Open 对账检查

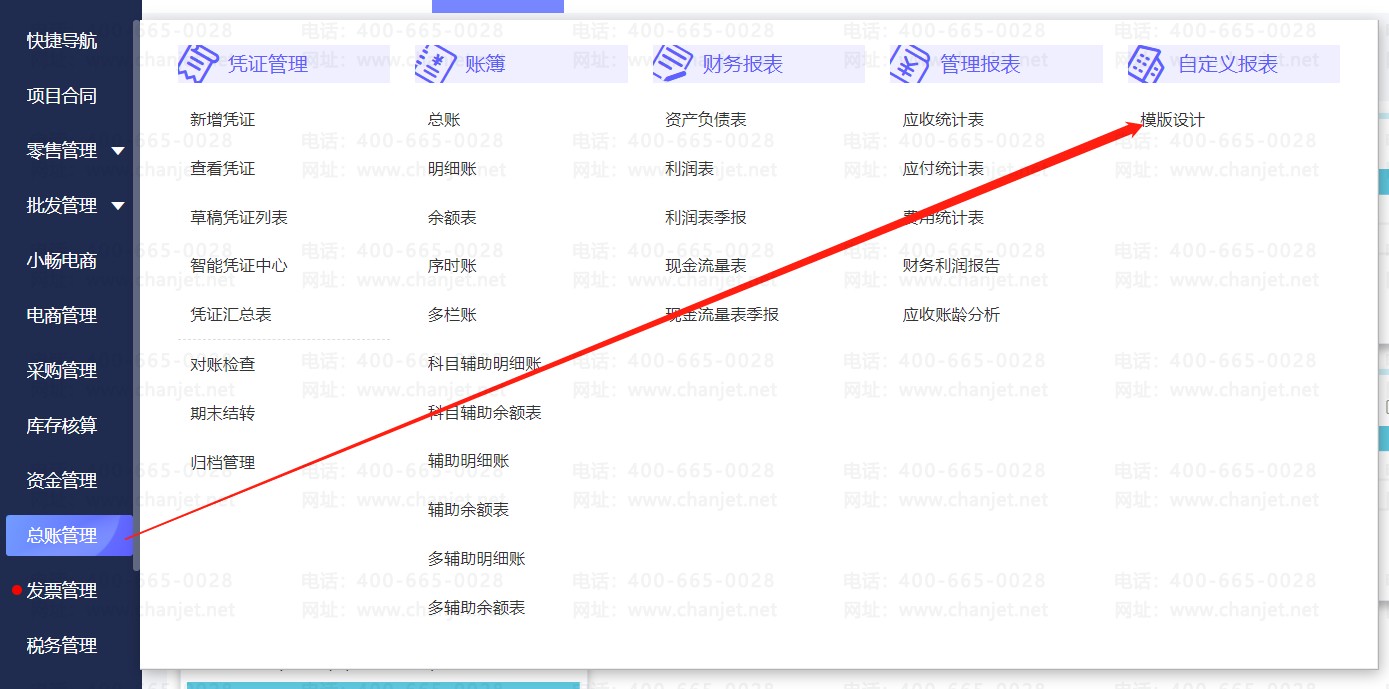(x=223, y=365)
